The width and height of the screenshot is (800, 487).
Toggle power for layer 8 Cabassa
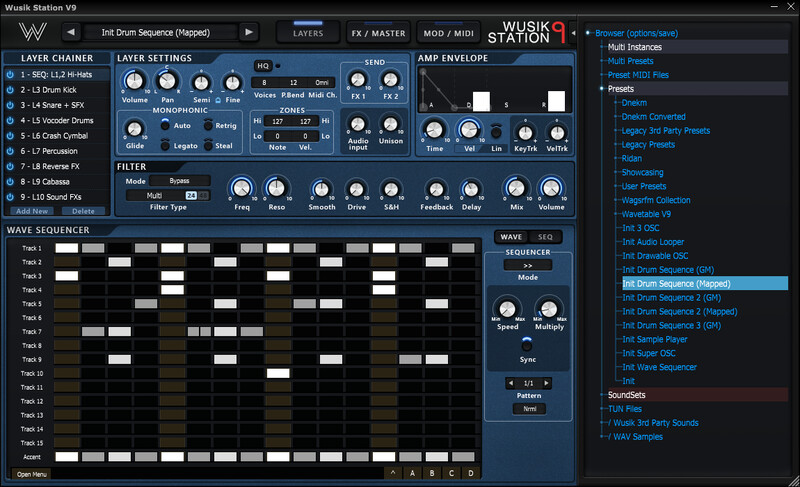[x=10, y=182]
